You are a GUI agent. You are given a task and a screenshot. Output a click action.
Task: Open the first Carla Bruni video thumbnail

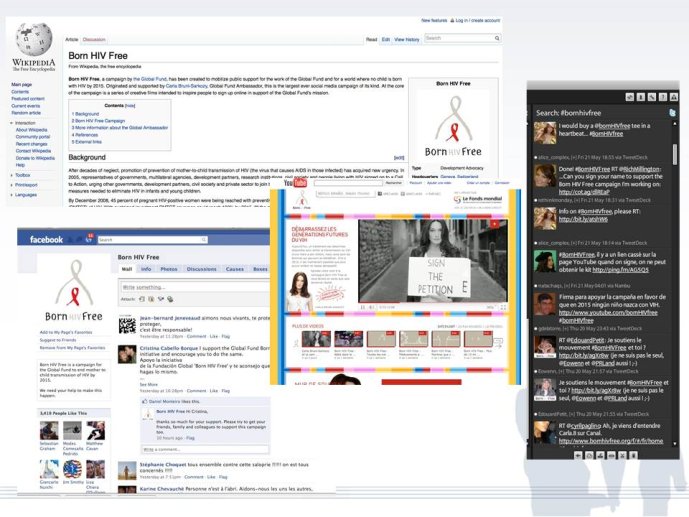[316, 340]
